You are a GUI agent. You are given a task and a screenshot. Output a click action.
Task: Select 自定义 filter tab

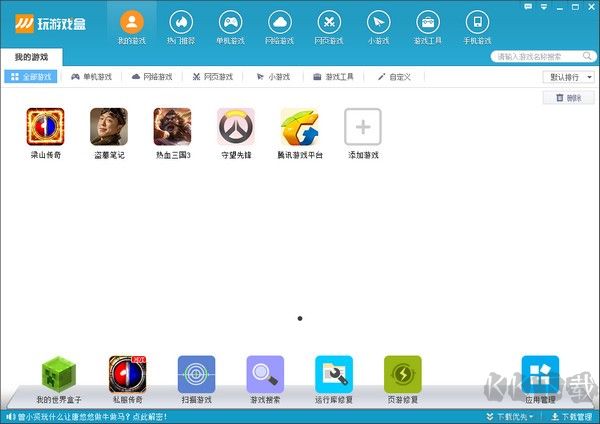[394, 77]
